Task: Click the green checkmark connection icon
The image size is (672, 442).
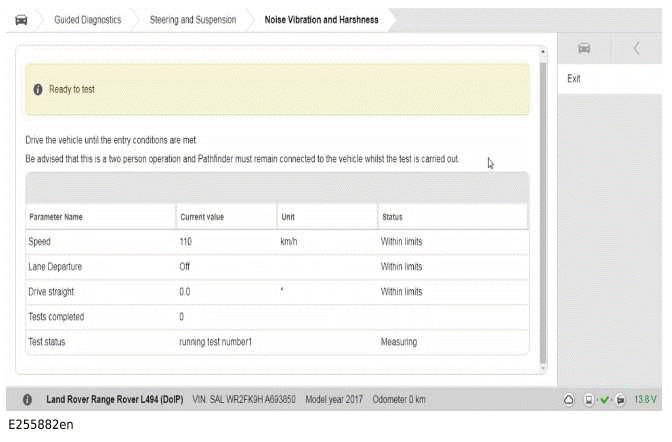Action: pyautogui.click(x=605, y=400)
